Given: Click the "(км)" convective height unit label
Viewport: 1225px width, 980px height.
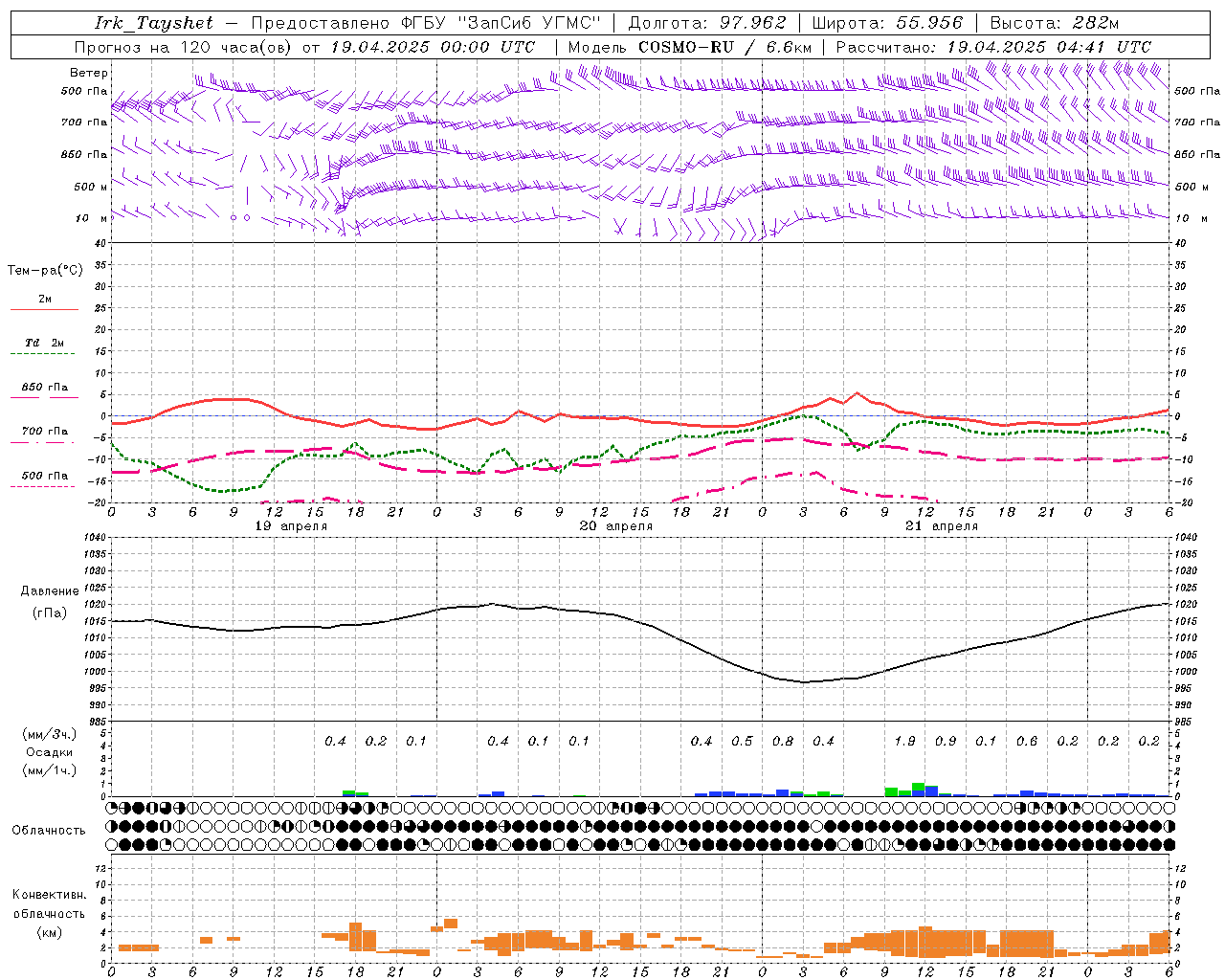Looking at the screenshot, I should click(50, 932).
